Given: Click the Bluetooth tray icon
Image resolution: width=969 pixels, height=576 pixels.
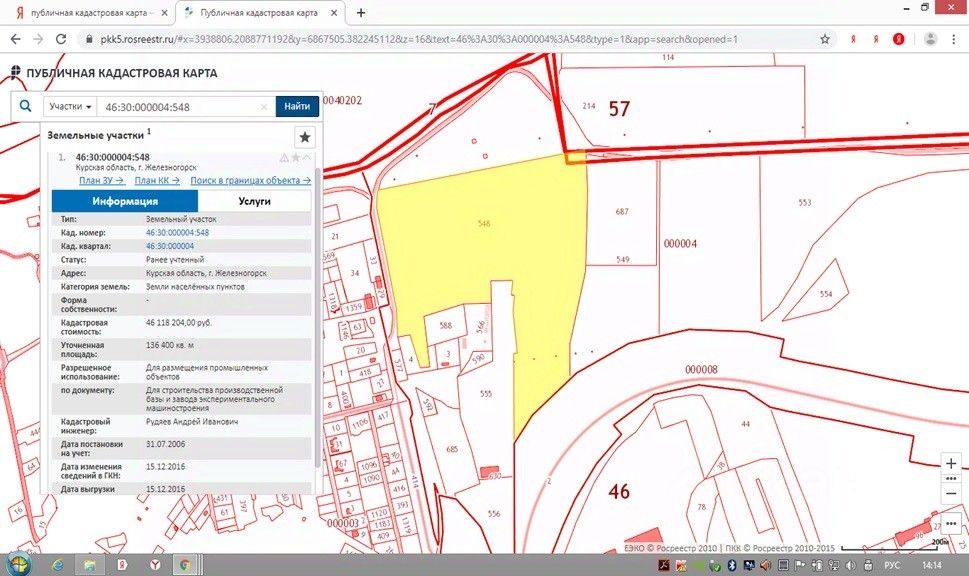Looking at the screenshot, I should pyautogui.click(x=732, y=565).
